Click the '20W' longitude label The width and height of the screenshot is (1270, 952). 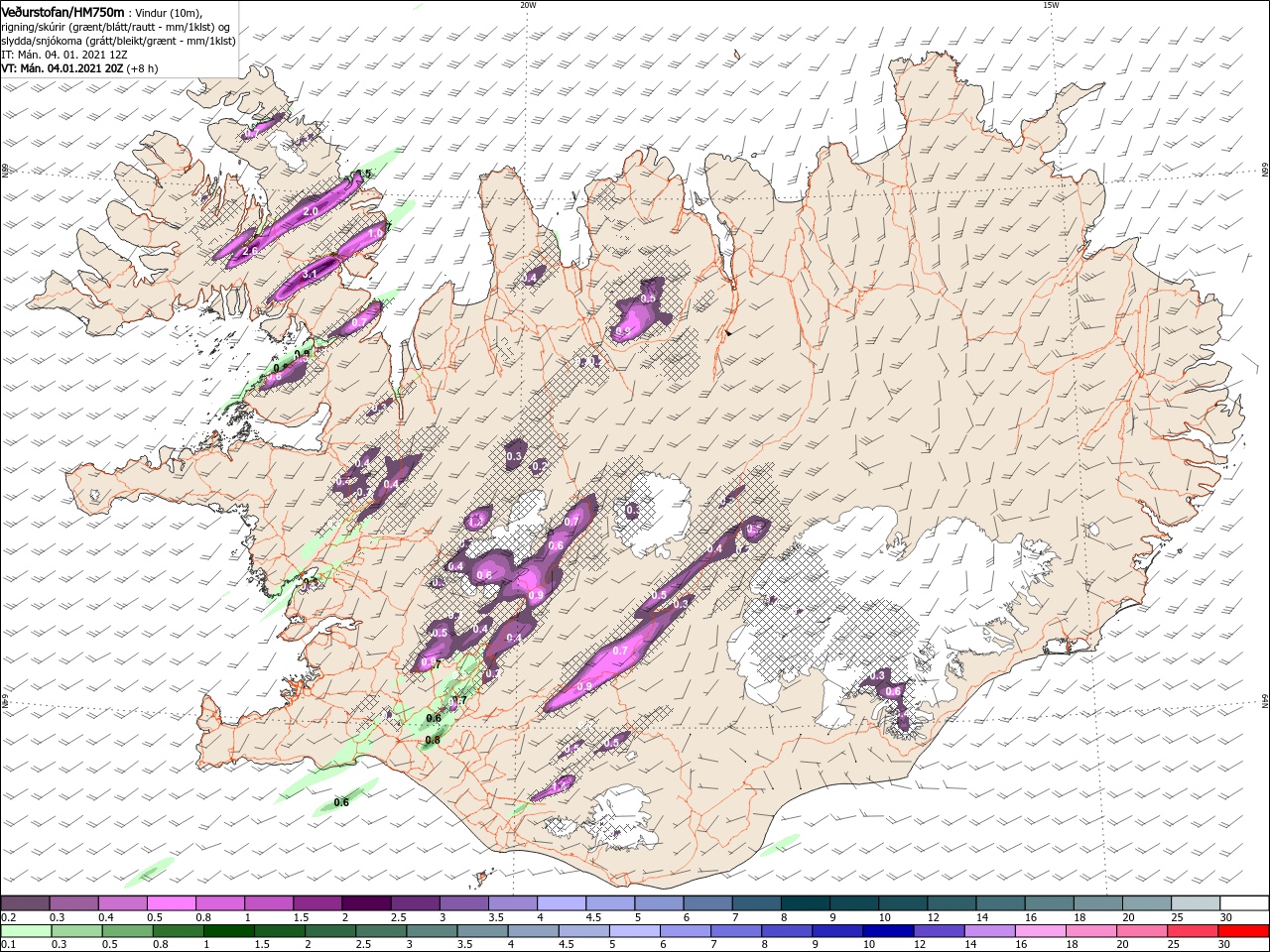(x=528, y=5)
